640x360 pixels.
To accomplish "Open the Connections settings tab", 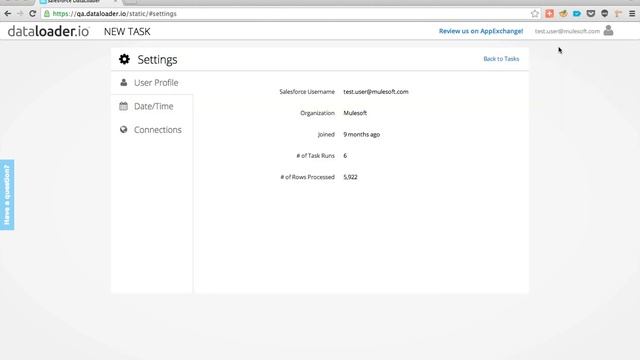I will coord(152,129).
